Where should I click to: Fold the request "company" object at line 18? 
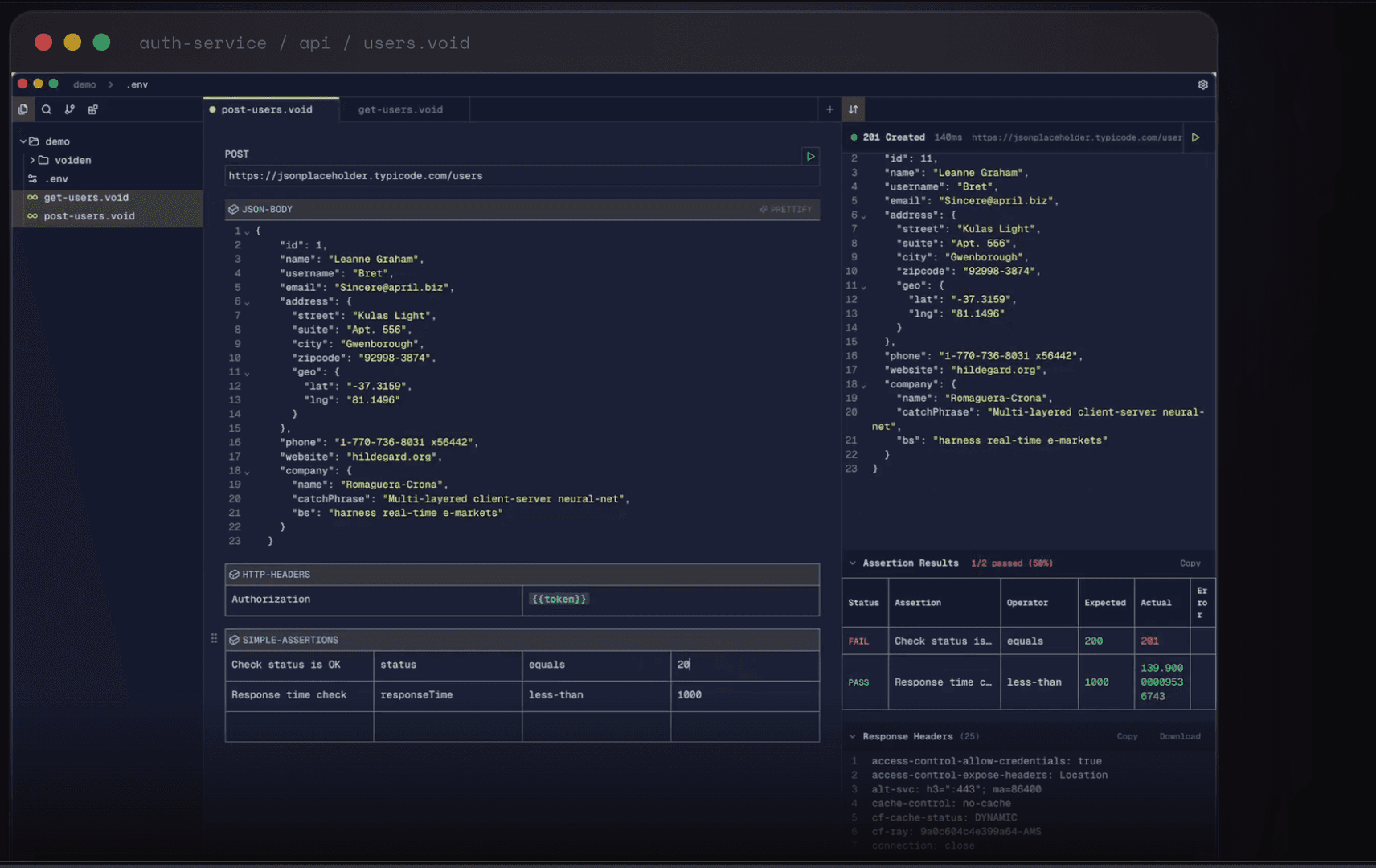coord(248,473)
